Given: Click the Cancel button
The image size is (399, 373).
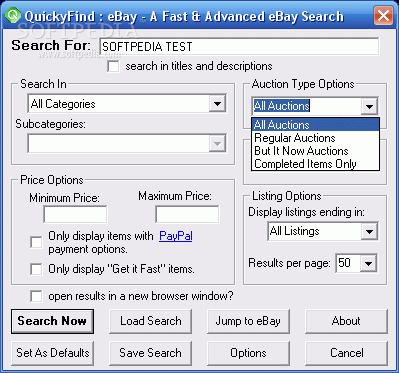Looking at the screenshot, I should pyautogui.click(x=346, y=353).
